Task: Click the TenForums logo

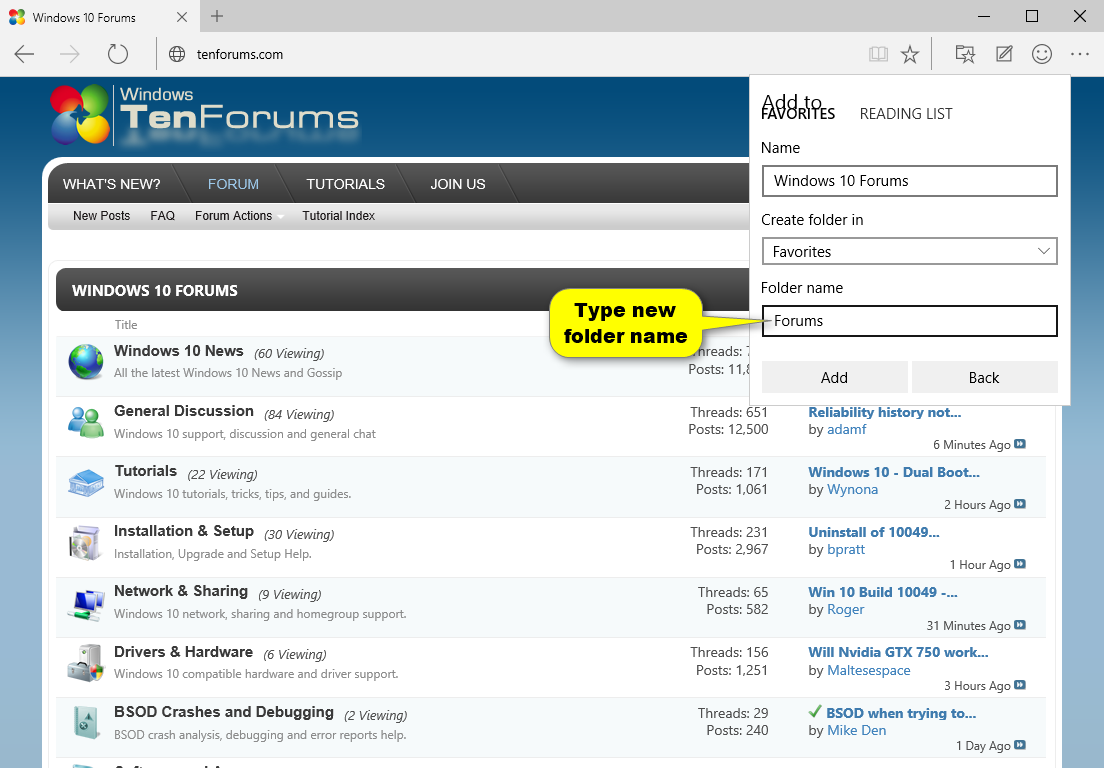Action: (x=204, y=115)
